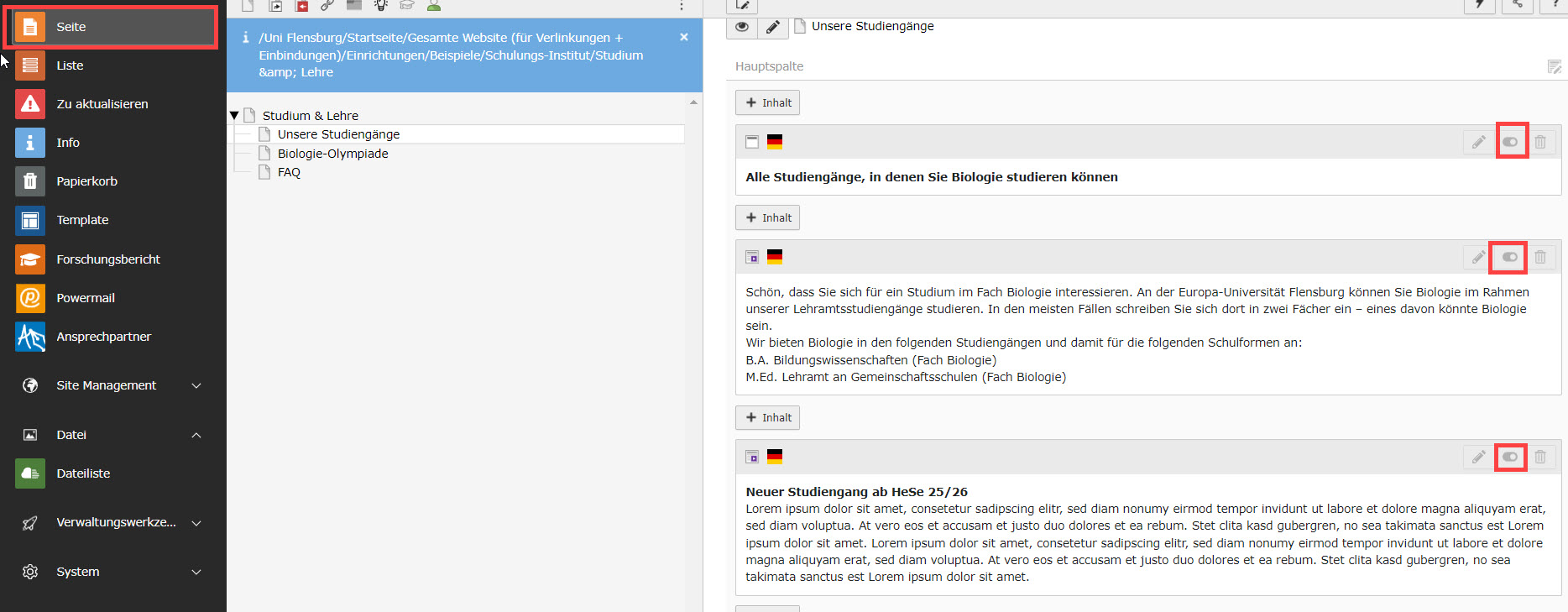
Task: Click the Zu aktualisieren warning icon
Action: tap(30, 104)
